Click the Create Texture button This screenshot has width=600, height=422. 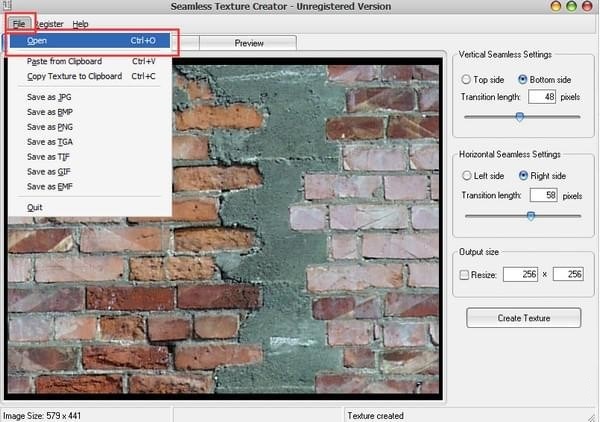(x=523, y=318)
